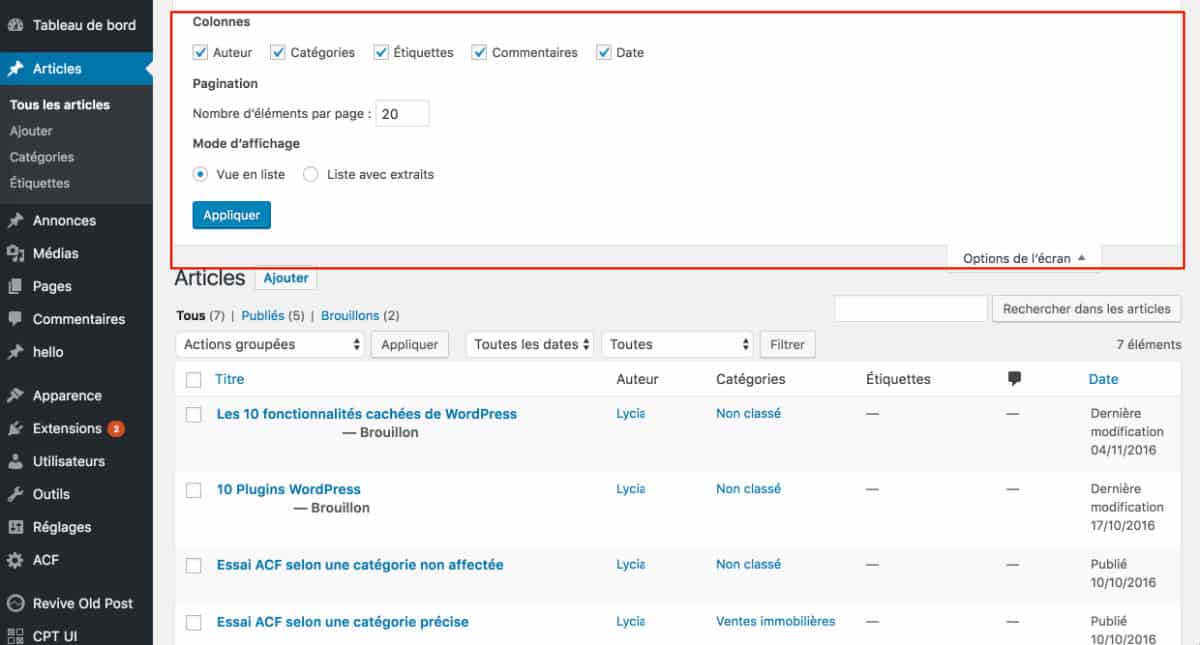
Task: Open the Actions groupées dropdown
Action: (x=269, y=344)
